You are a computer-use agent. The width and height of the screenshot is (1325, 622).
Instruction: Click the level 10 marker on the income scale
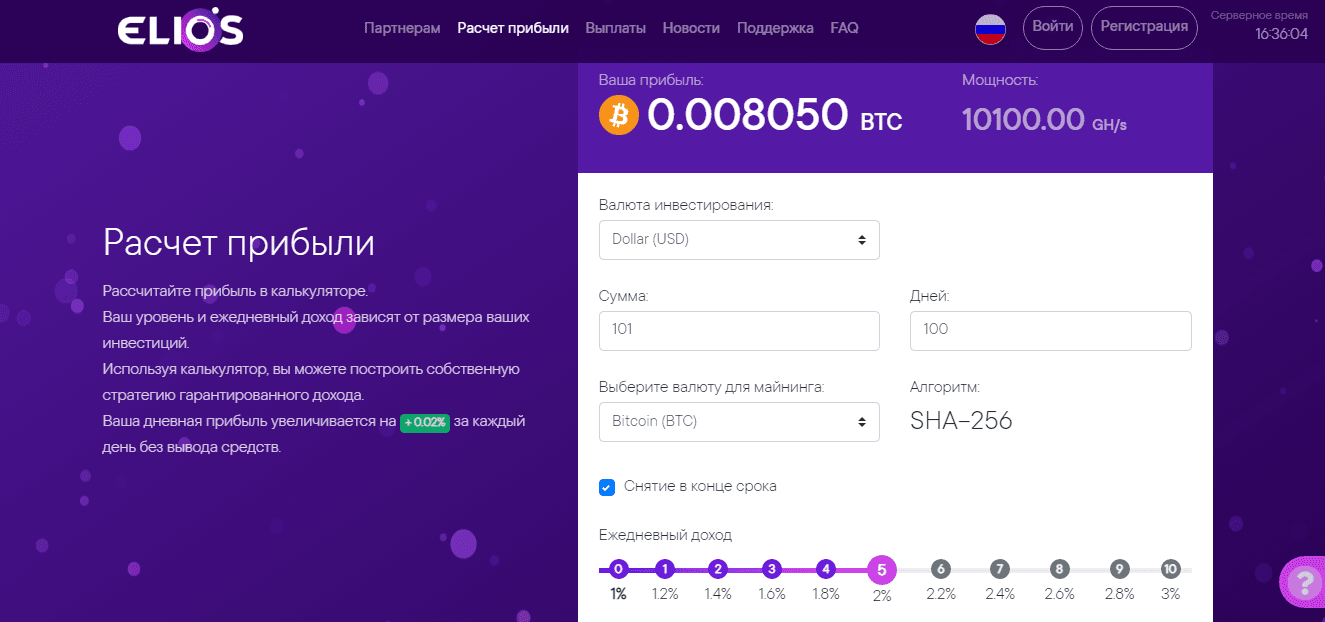tap(1170, 568)
